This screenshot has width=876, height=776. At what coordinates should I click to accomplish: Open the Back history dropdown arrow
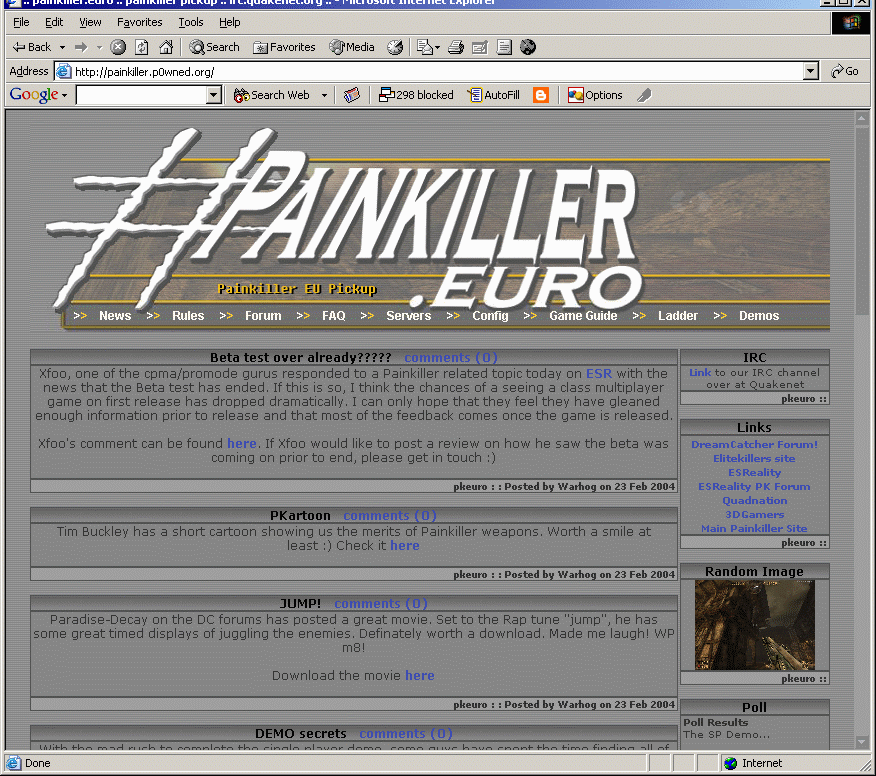pyautogui.click(x=62, y=47)
